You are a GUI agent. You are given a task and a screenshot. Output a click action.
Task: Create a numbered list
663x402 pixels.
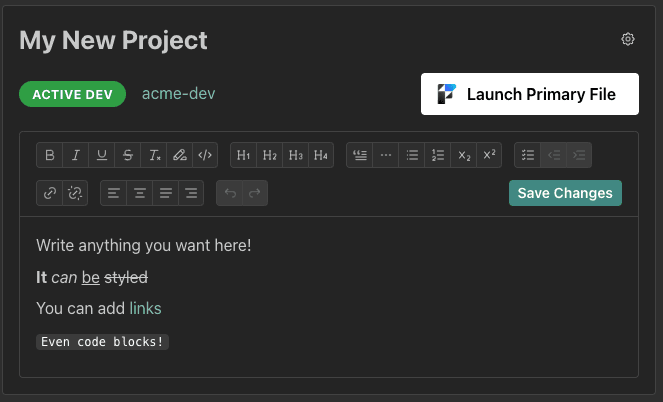pos(438,155)
